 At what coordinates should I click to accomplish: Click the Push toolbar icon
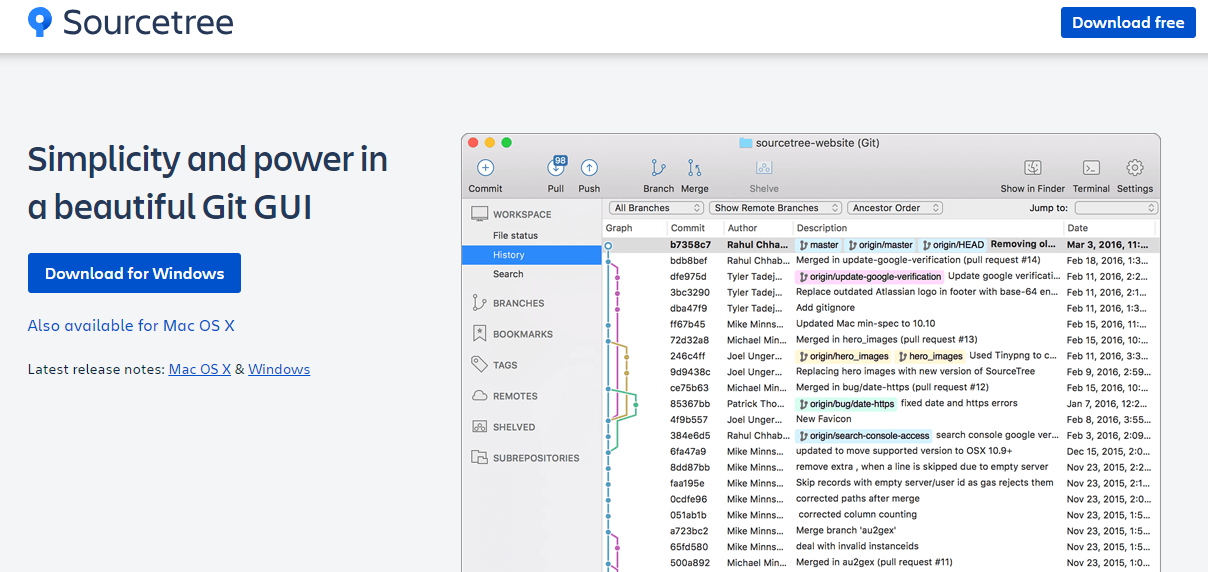tap(589, 168)
